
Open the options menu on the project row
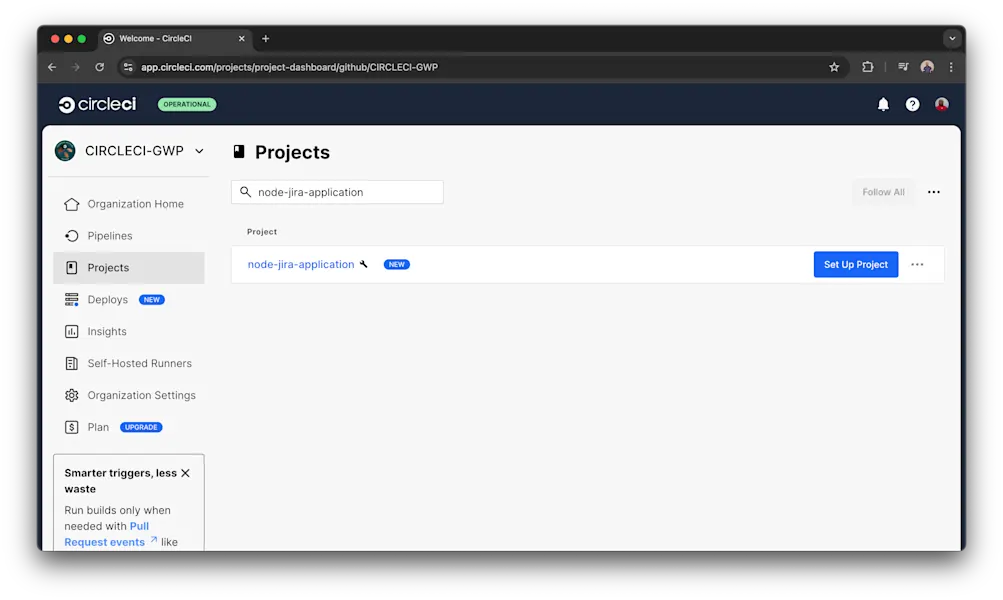pyautogui.click(x=917, y=264)
